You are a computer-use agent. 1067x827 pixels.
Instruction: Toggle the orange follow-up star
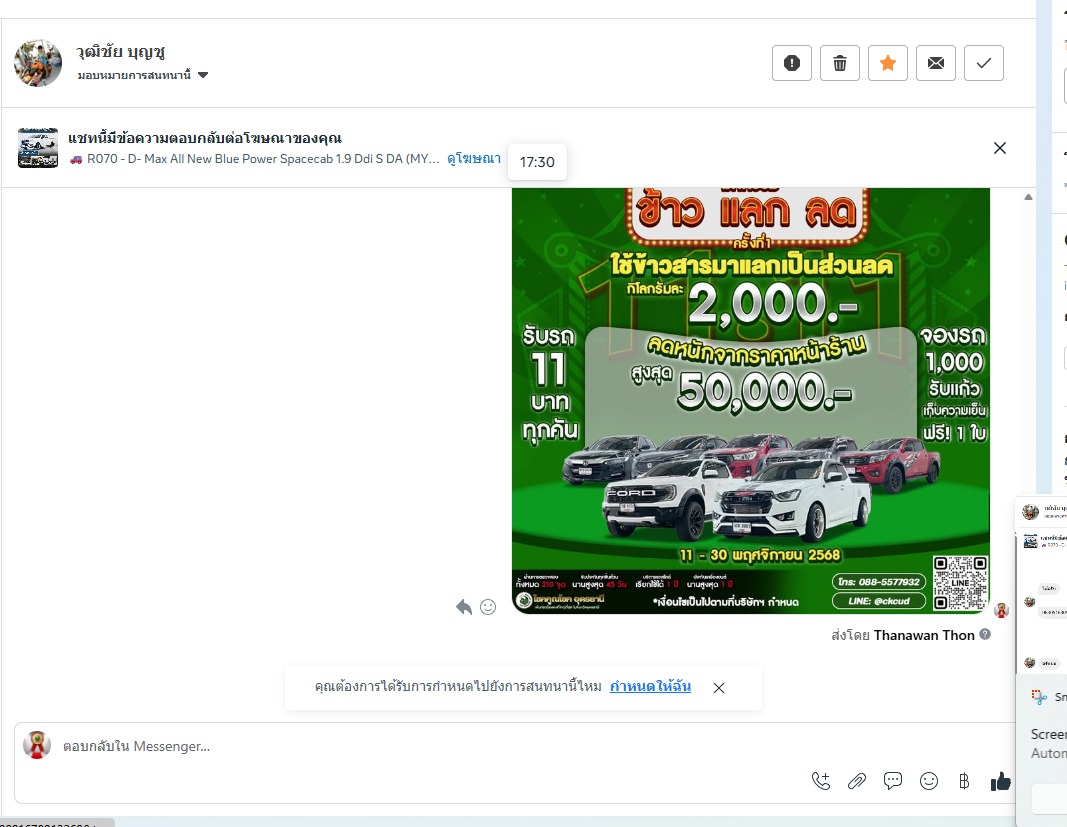pos(887,63)
